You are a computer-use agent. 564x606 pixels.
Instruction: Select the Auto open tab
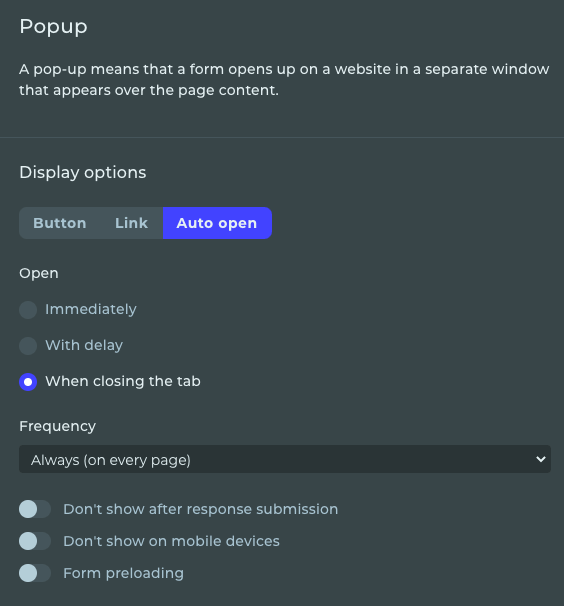pos(217,223)
